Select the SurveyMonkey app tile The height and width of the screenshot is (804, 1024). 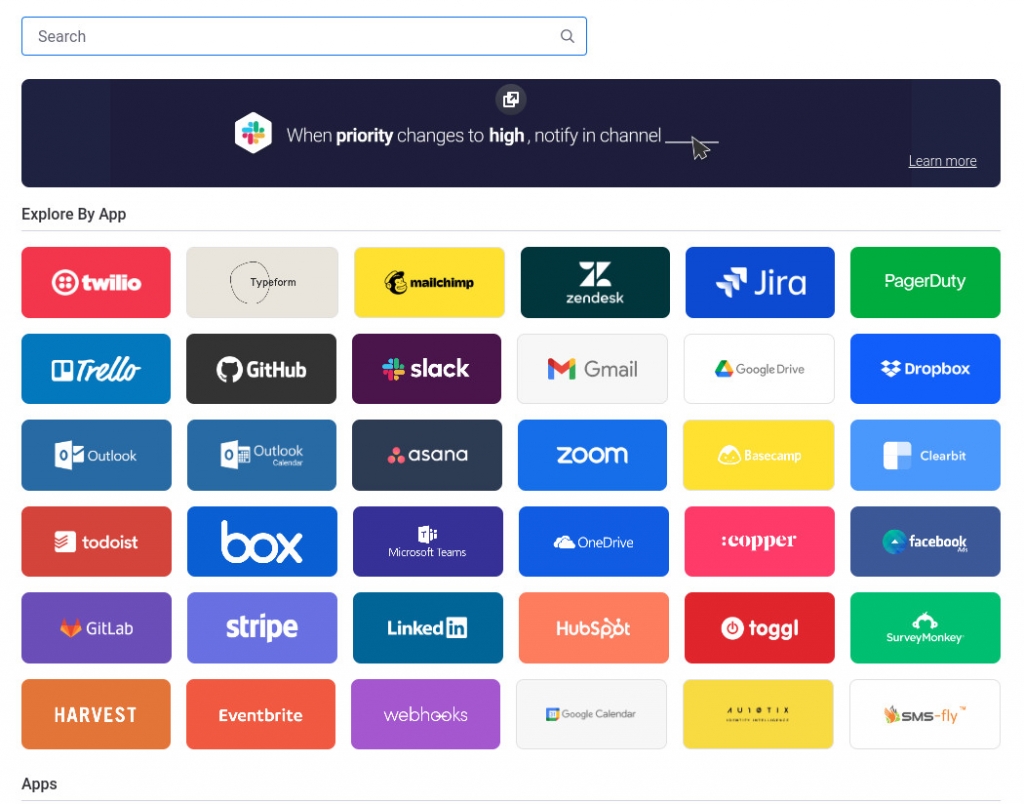925,628
